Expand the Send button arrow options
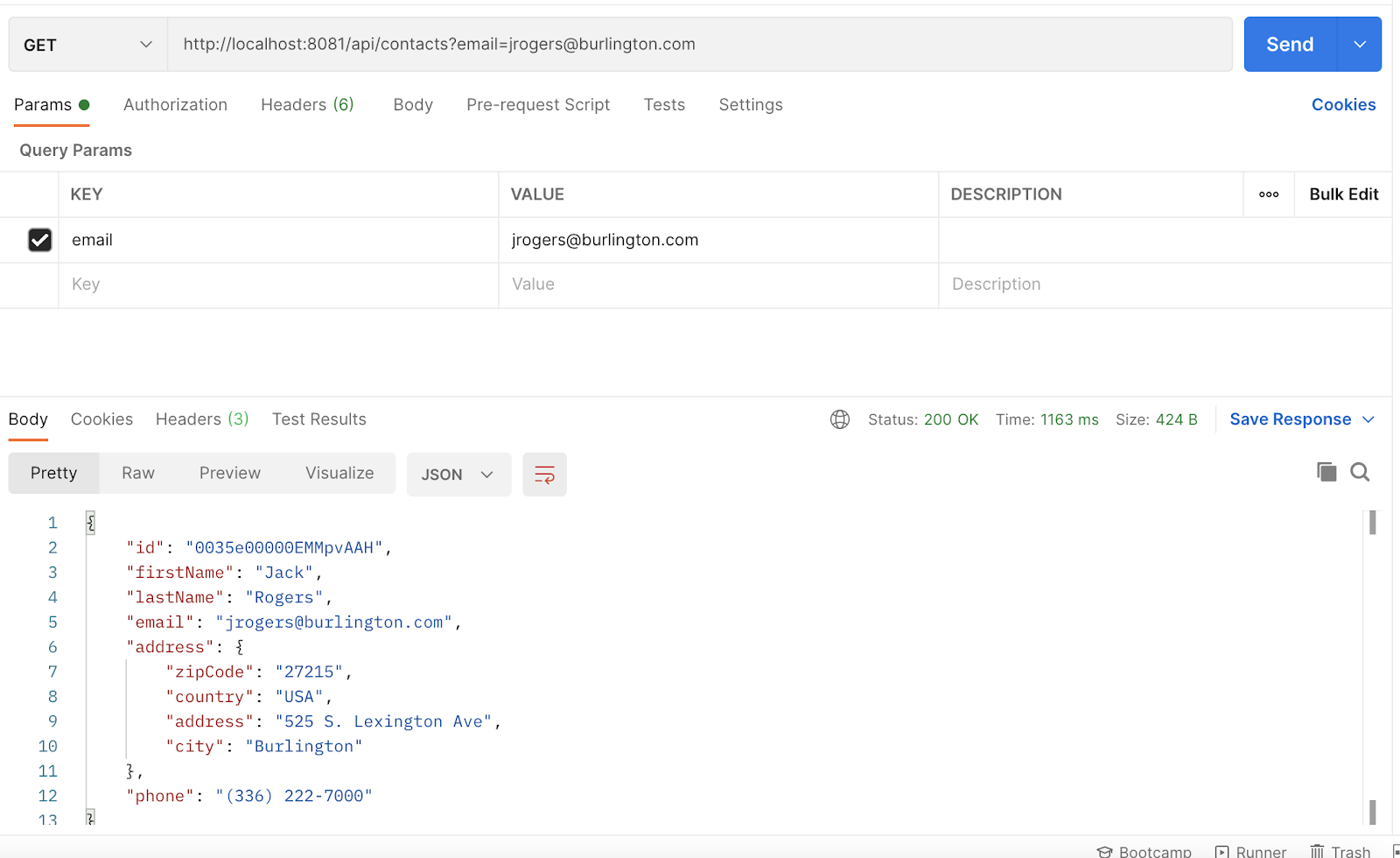The width and height of the screenshot is (1400, 858). click(x=1360, y=45)
